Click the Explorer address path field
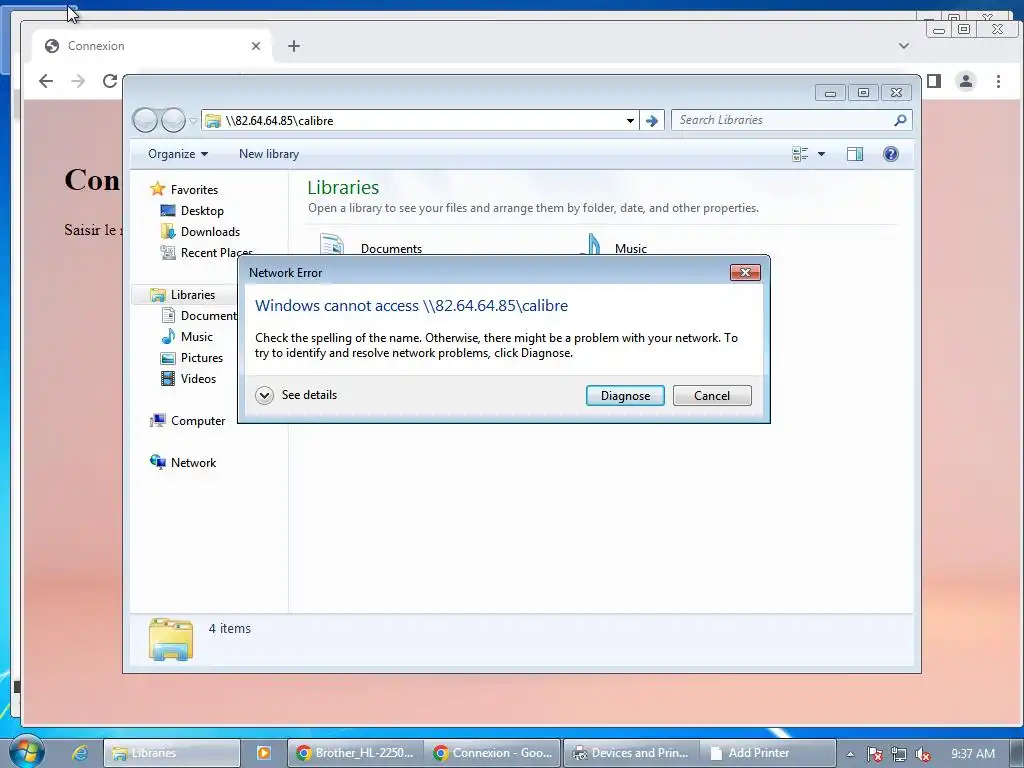1024x768 pixels. (x=418, y=121)
